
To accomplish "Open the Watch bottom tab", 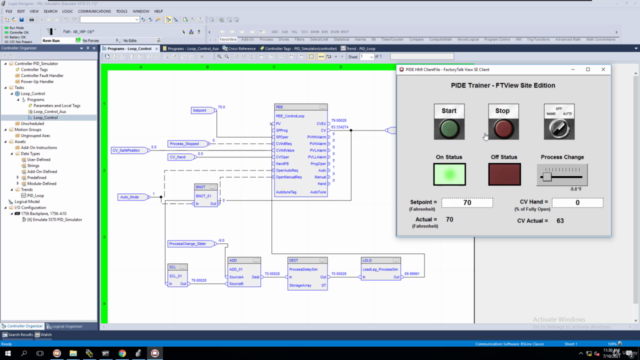I will (x=43, y=335).
